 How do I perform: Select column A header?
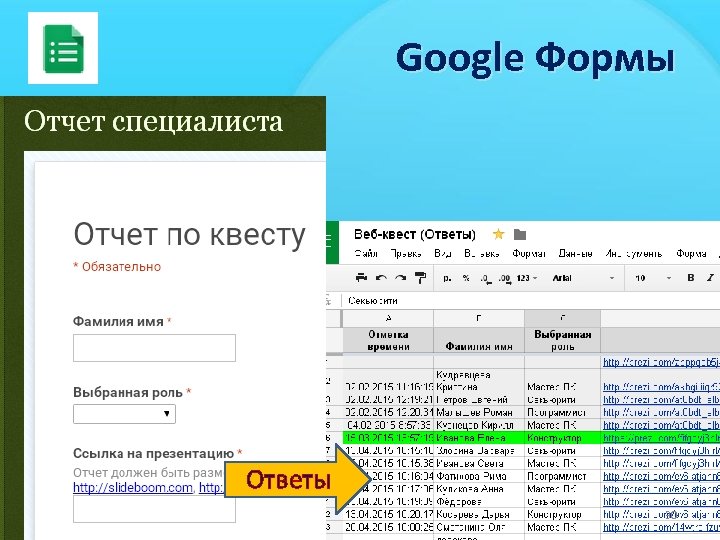point(388,318)
